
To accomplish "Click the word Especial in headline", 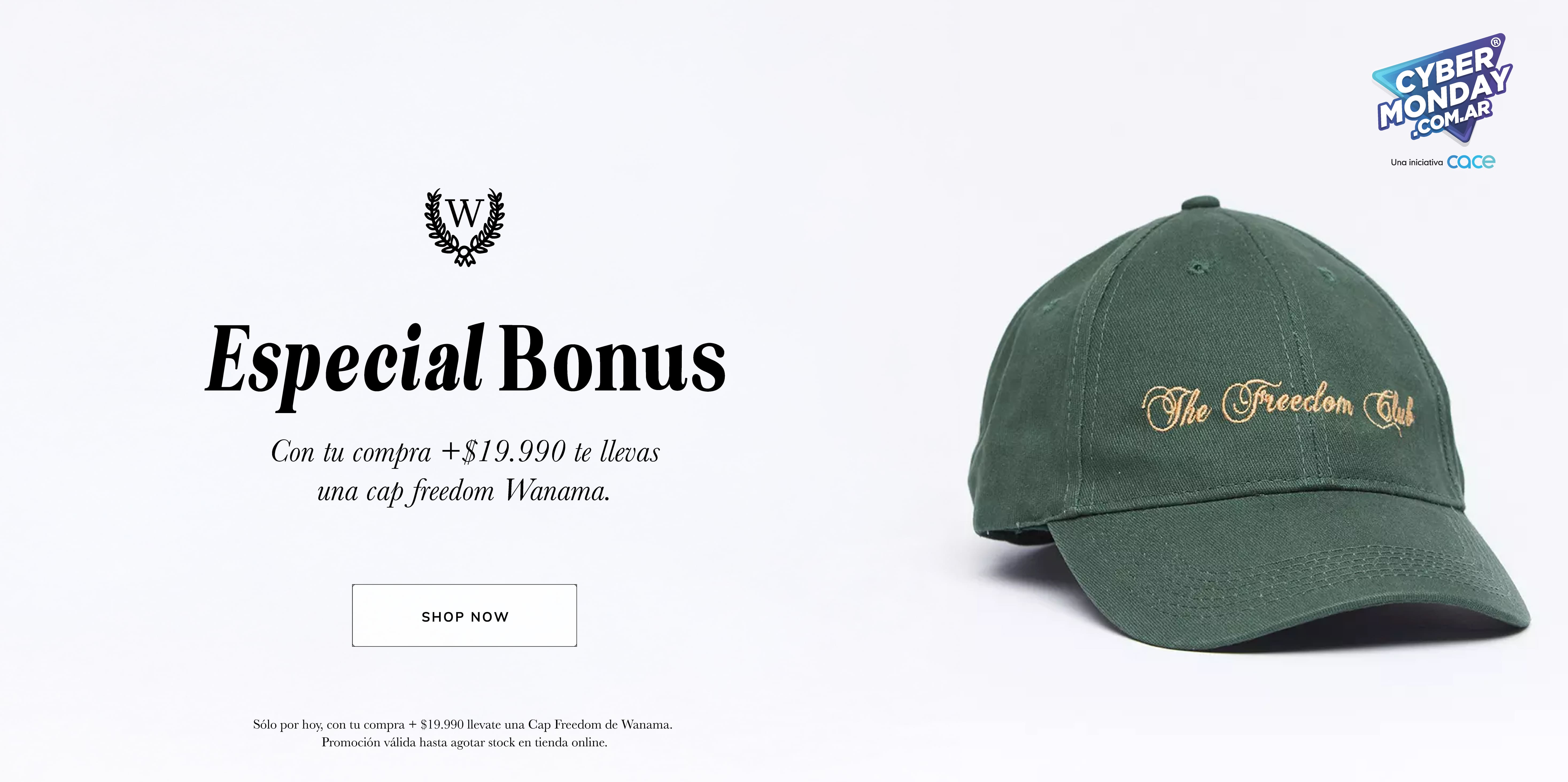I will point(345,364).
